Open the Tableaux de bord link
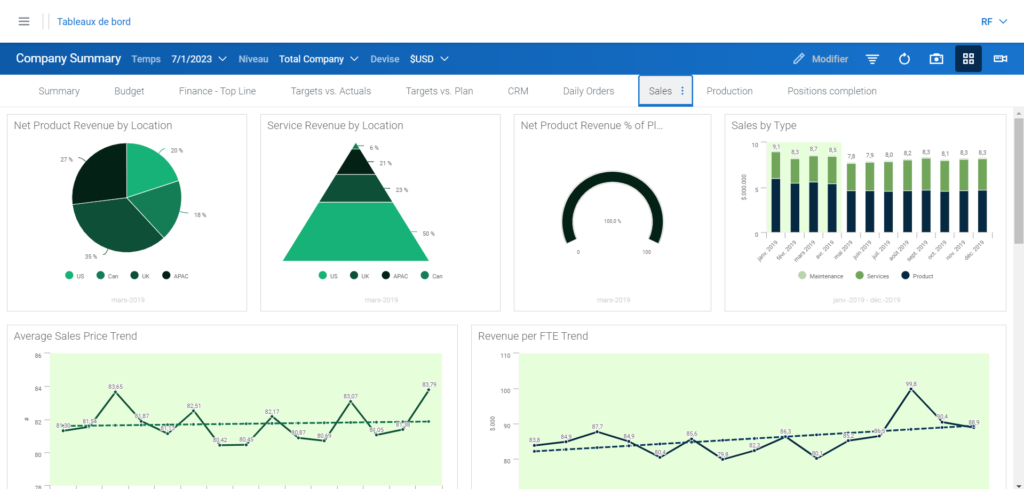 93,22
